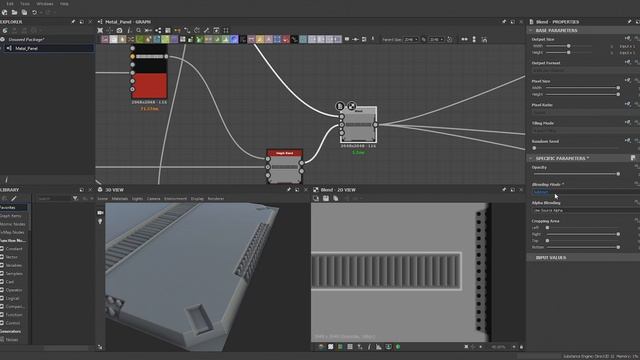Click the document badge icon above Blend node
This screenshot has height=360, width=640.
(x=340, y=106)
